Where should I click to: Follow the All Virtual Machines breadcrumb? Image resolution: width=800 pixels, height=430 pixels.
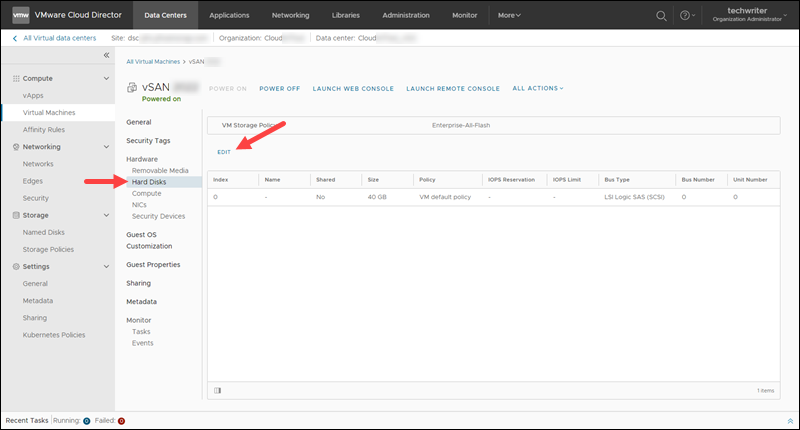click(x=153, y=62)
